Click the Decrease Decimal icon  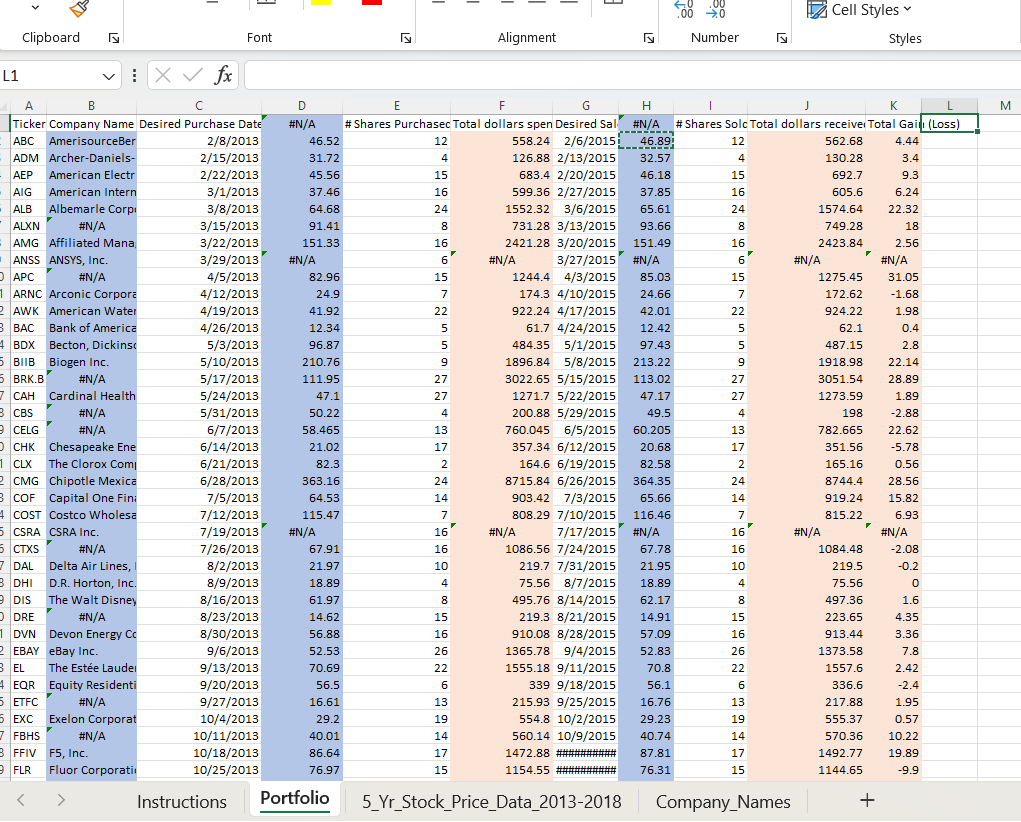click(716, 9)
